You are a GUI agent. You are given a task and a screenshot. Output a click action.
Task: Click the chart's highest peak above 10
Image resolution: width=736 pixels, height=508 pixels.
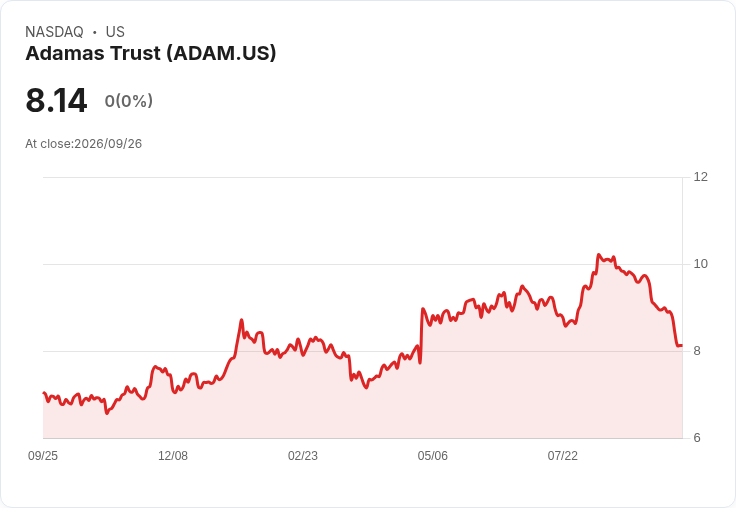[x=598, y=255]
